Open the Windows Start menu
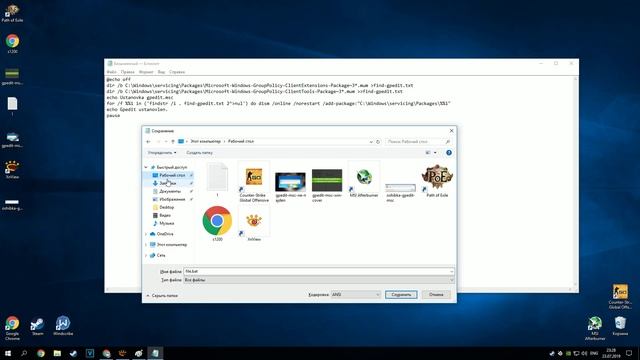The width and height of the screenshot is (640, 360). tap(8, 353)
